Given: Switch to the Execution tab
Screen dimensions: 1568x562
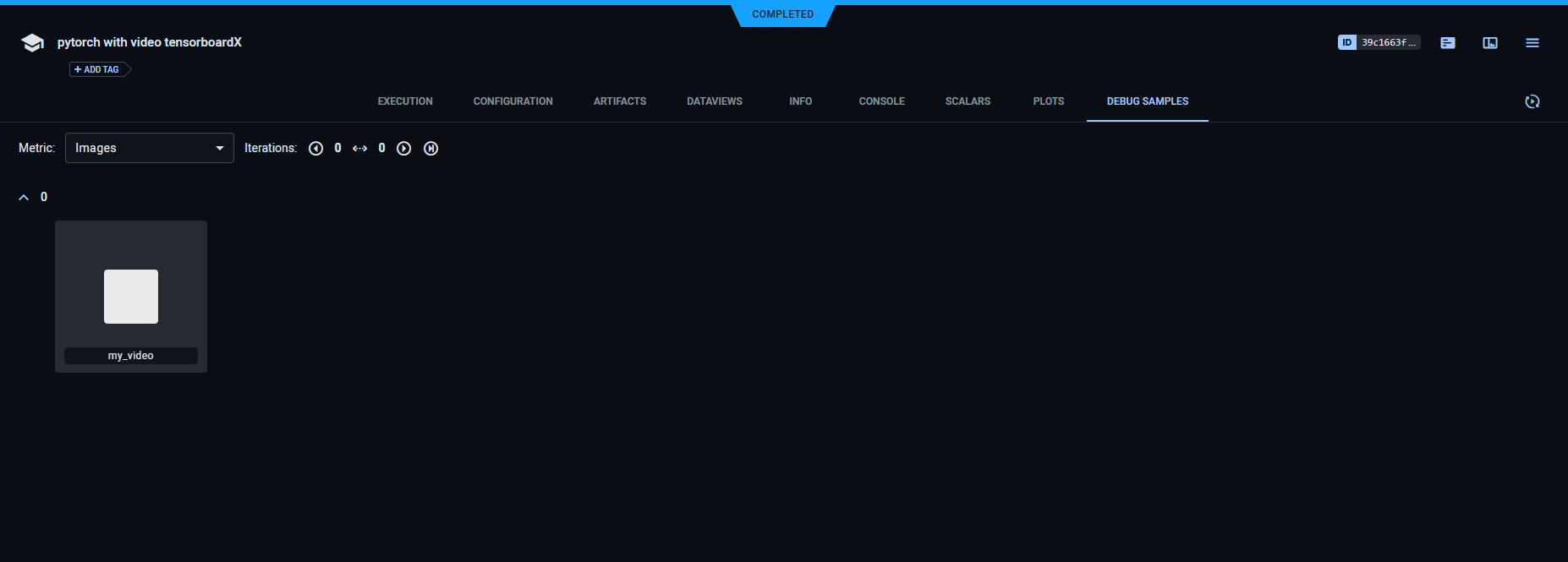Looking at the screenshot, I should 405,101.
